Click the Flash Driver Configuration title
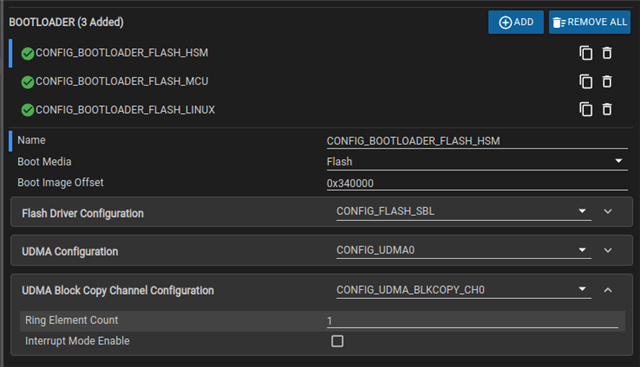This screenshot has height=367, width=640. tap(82, 213)
